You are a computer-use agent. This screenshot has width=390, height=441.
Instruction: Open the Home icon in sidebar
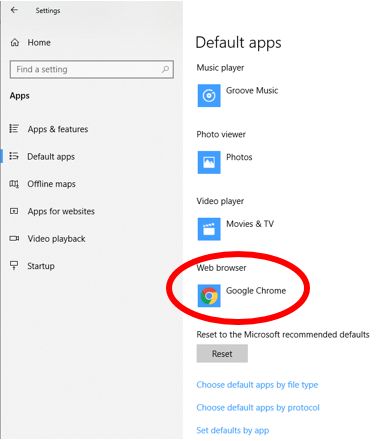pyautogui.click(x=15, y=43)
